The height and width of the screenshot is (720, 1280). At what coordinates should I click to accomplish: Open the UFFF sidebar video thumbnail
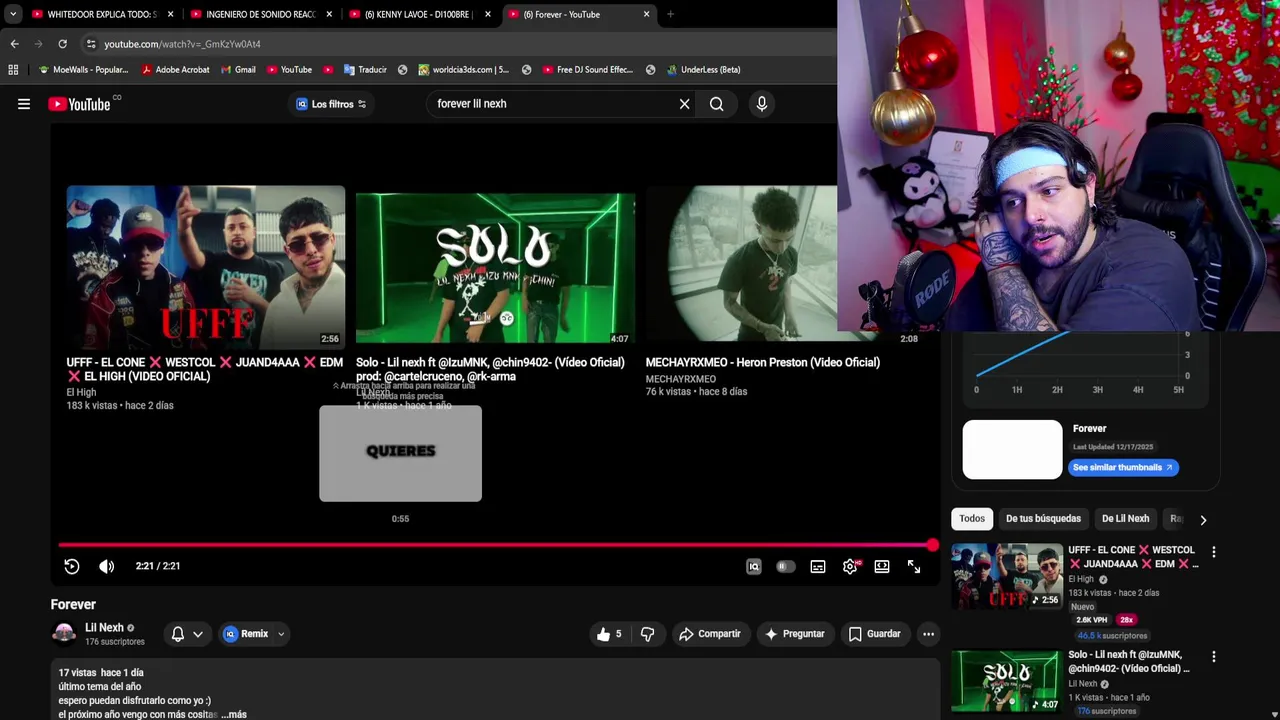(1007, 576)
